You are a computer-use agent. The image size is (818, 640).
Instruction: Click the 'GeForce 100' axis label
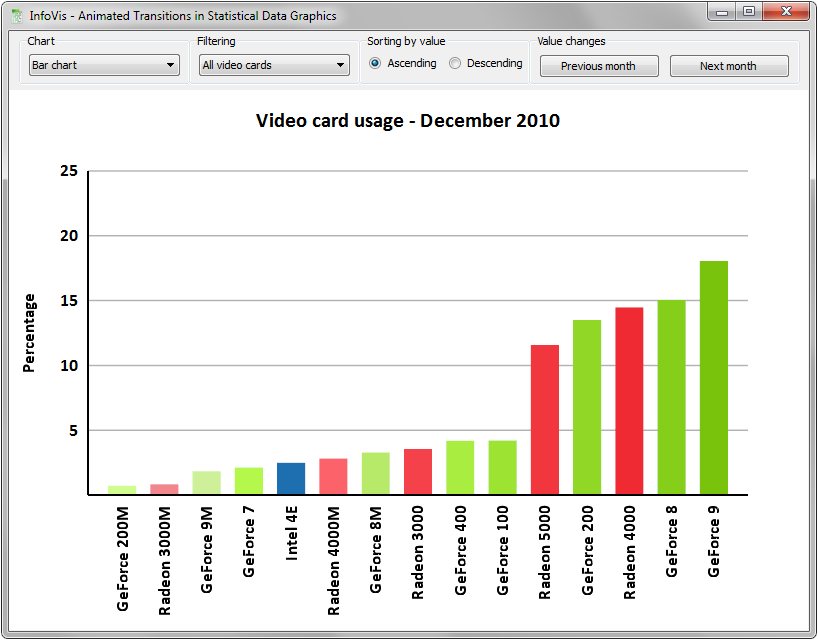click(x=502, y=550)
